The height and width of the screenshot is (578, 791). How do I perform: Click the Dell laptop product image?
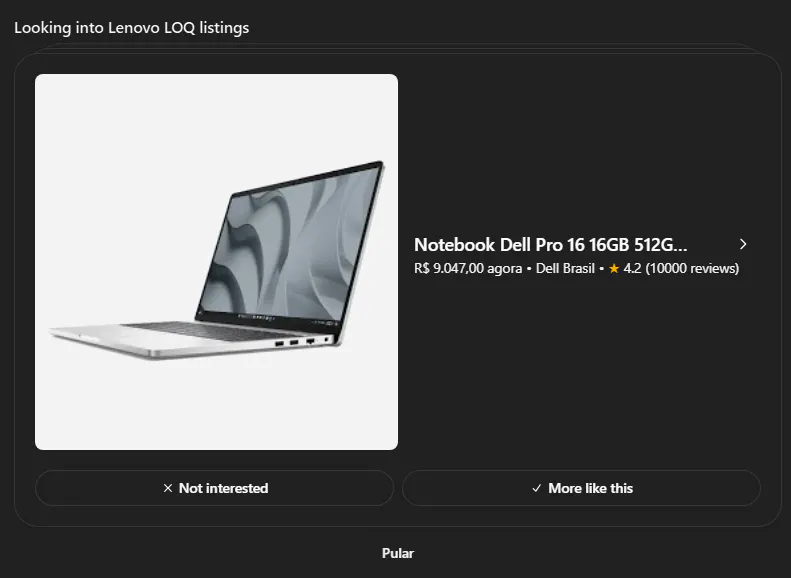(x=216, y=262)
